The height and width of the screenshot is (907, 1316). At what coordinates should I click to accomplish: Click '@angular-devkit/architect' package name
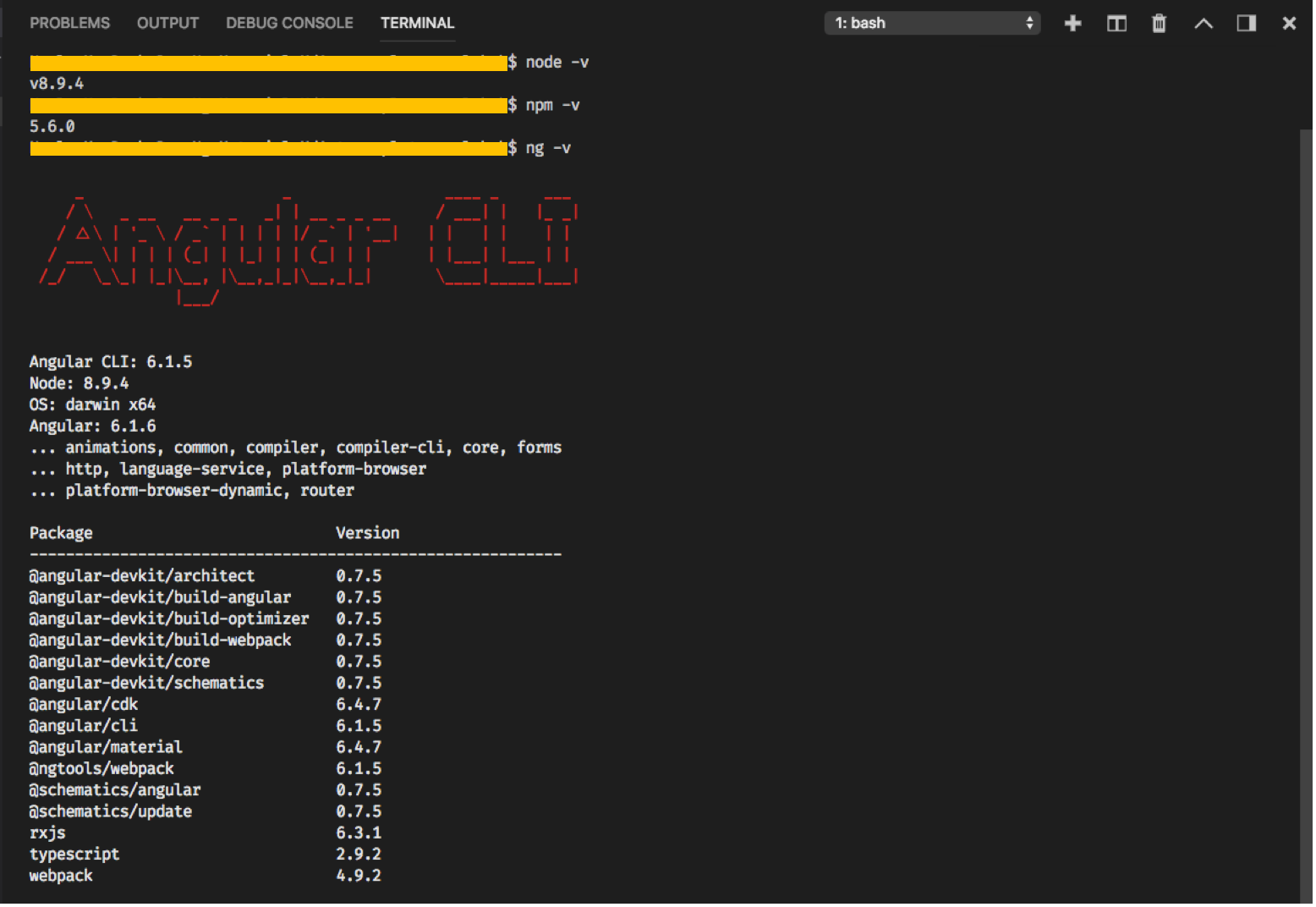(142, 576)
